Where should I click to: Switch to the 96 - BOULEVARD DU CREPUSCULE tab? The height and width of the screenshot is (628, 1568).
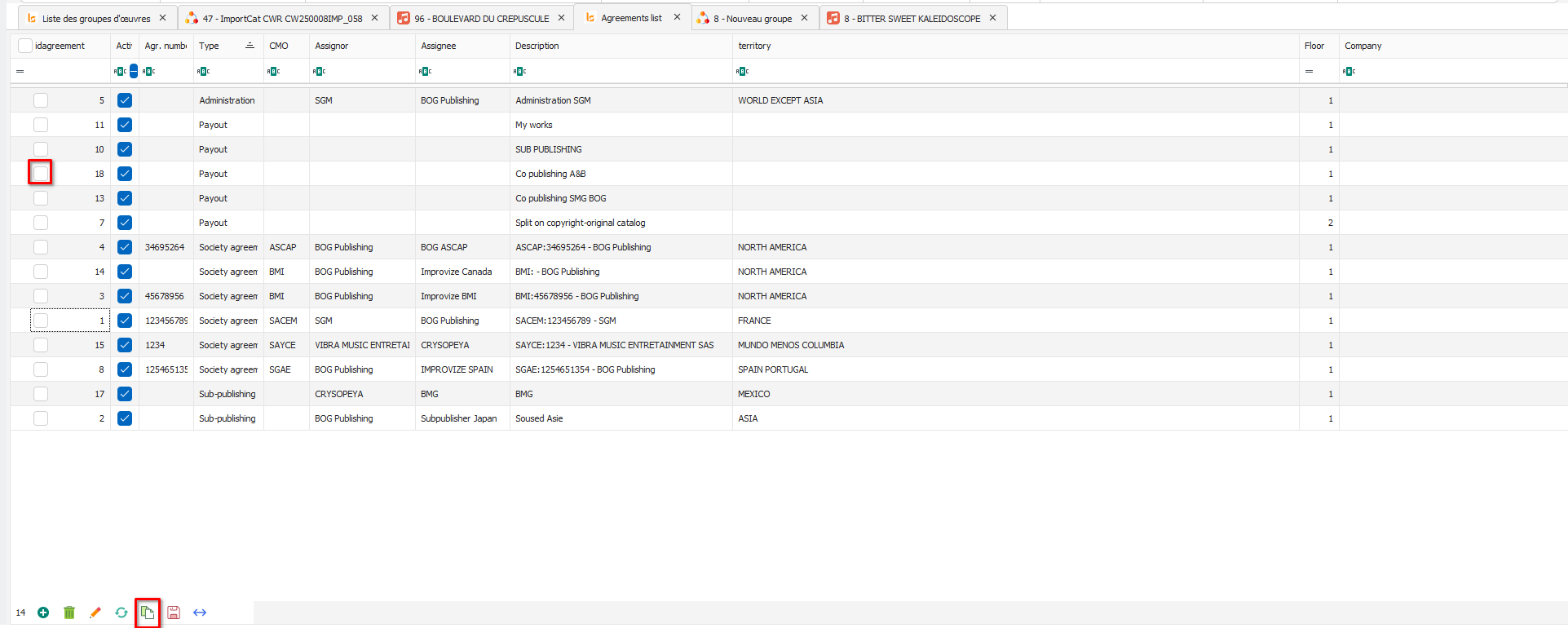click(481, 18)
